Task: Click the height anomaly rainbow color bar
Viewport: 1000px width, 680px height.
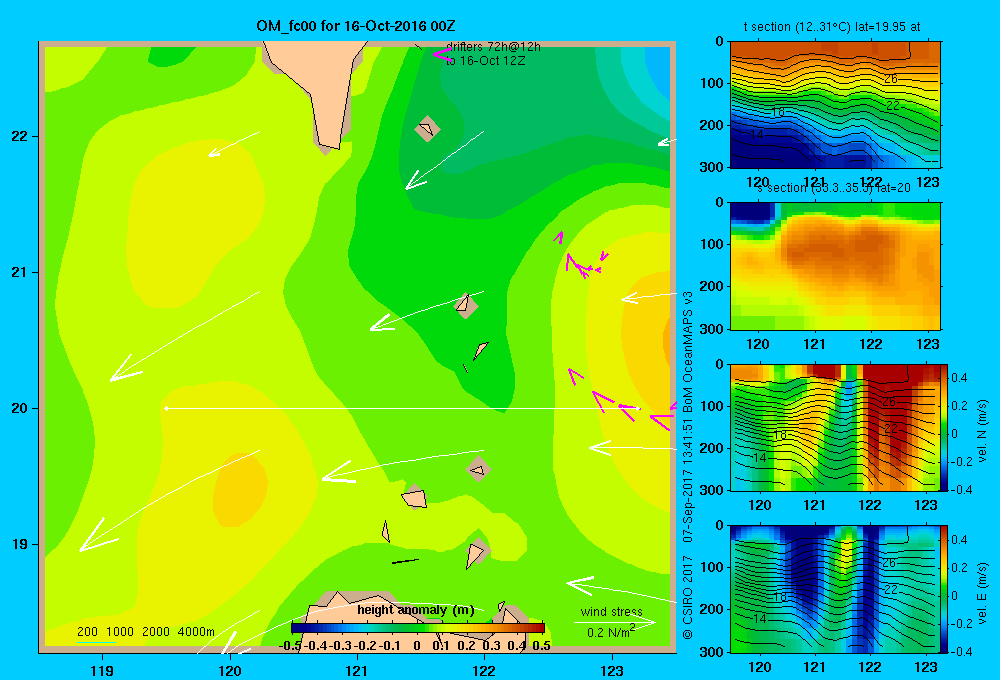Action: (417, 628)
